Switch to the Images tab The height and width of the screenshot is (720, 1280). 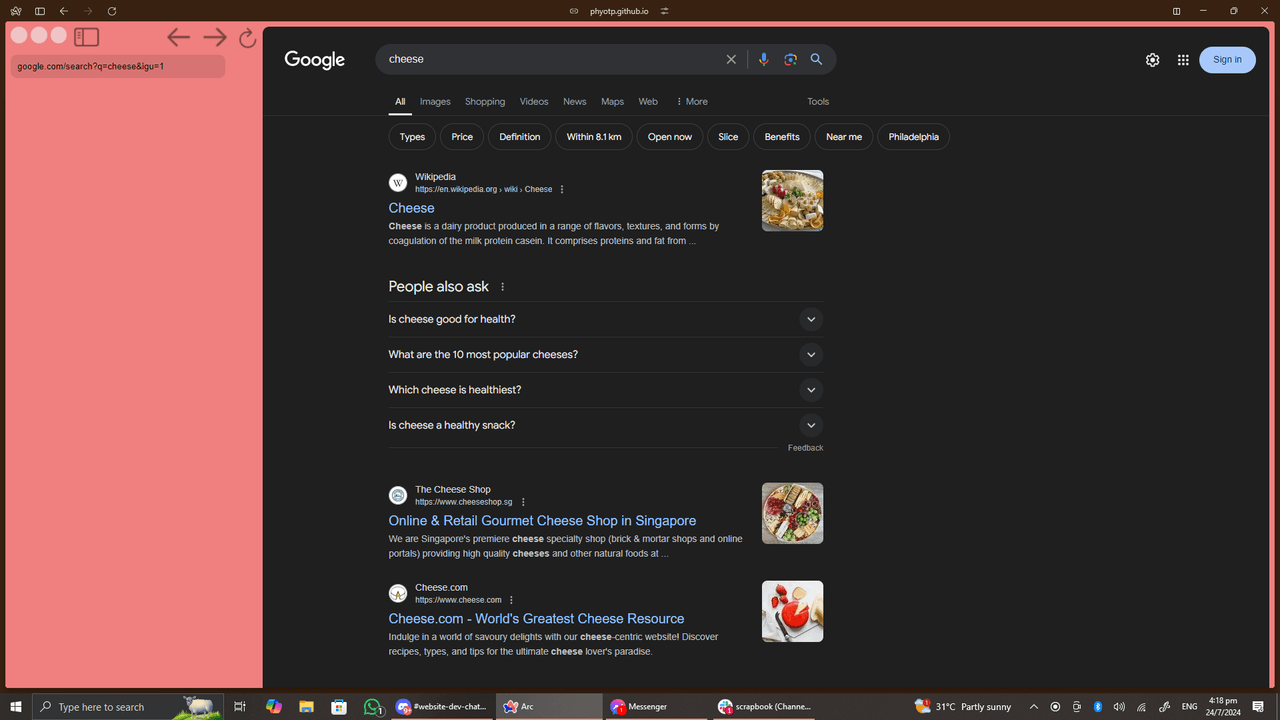coord(435,102)
